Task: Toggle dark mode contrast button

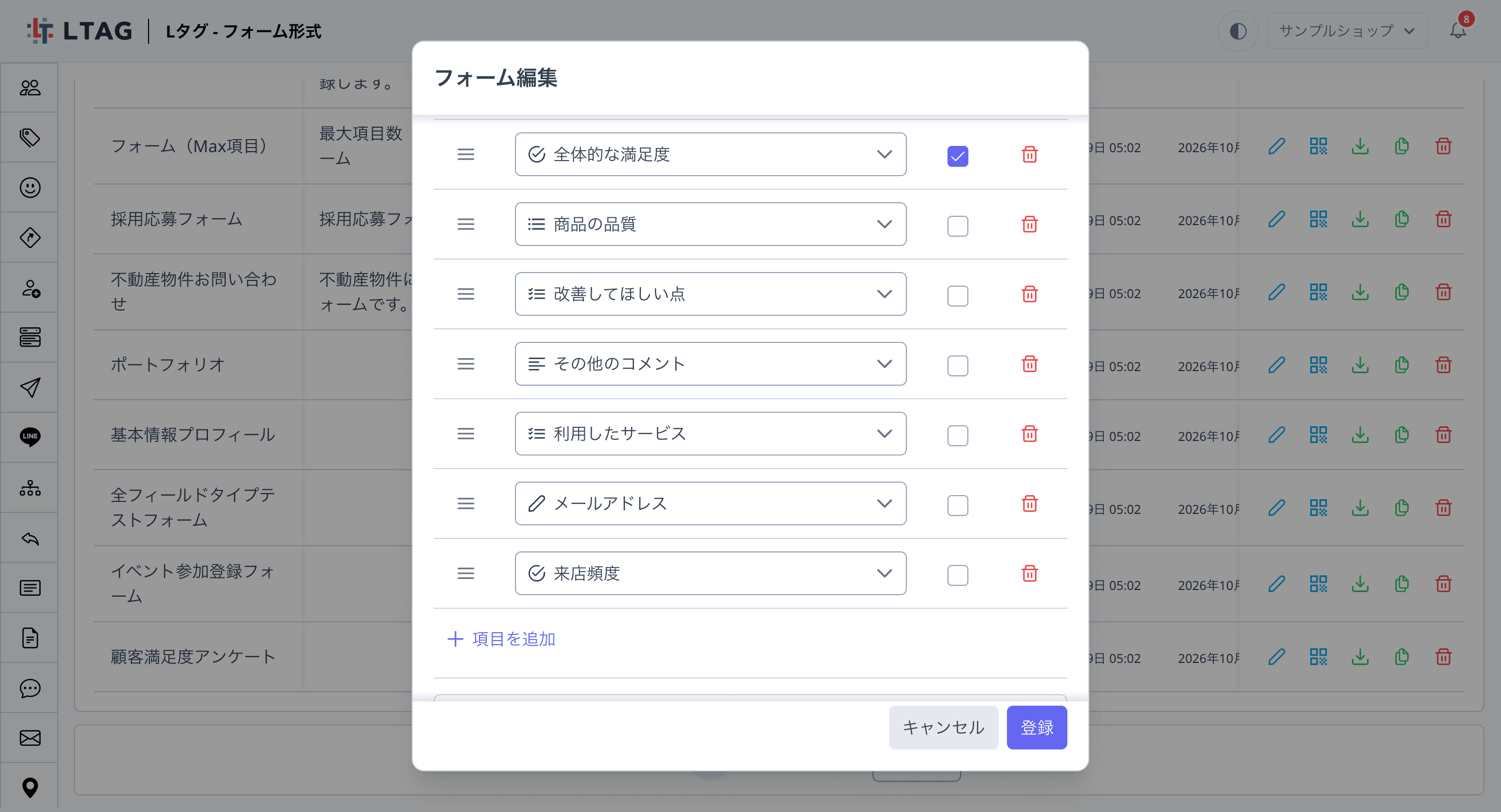Action: (1238, 31)
